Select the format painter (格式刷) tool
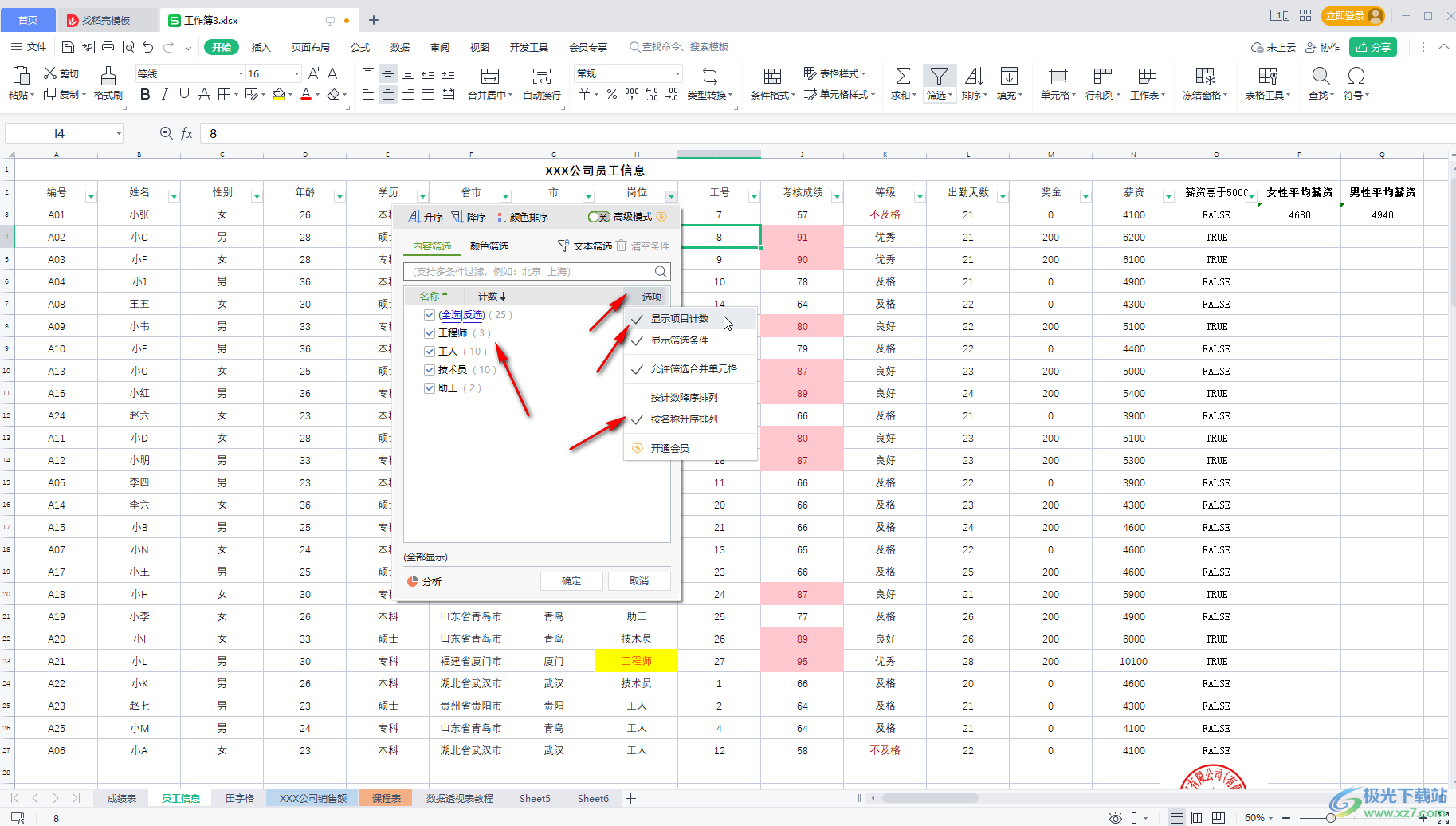Viewport: 1456px width, 826px height. click(x=107, y=82)
